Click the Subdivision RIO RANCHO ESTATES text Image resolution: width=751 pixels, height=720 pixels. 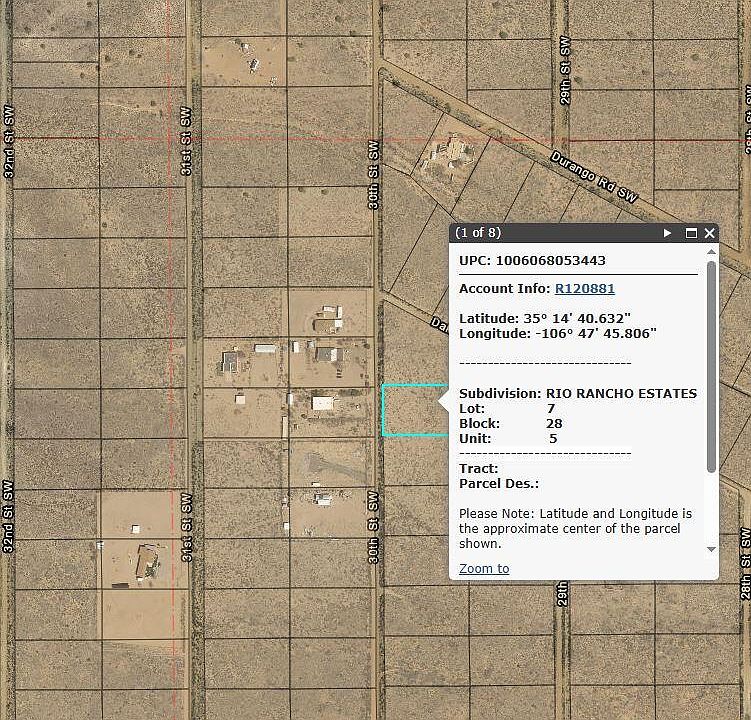pos(577,394)
